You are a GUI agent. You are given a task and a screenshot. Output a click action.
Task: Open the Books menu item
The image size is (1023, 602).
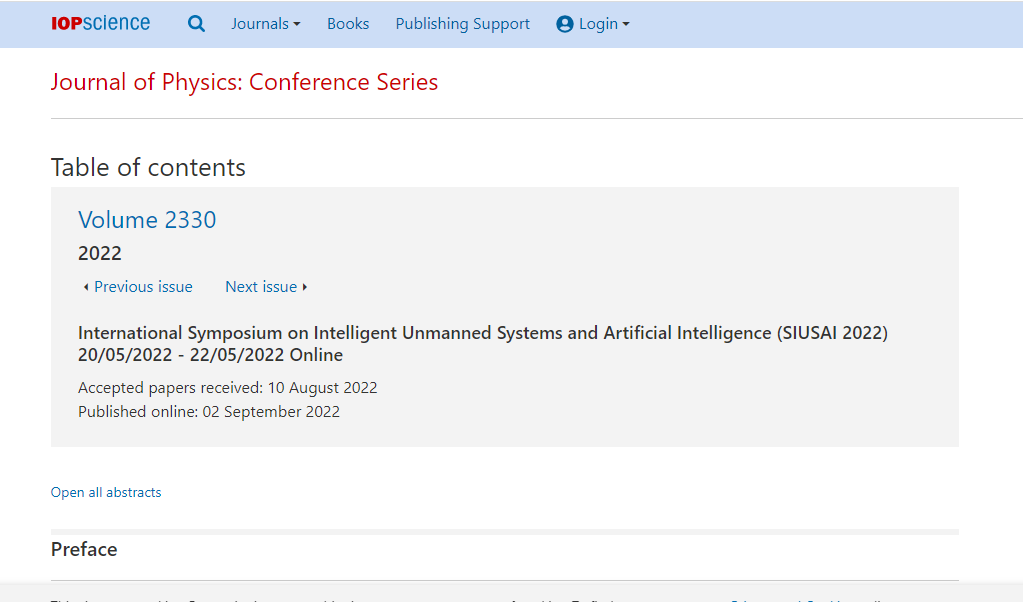coord(348,24)
